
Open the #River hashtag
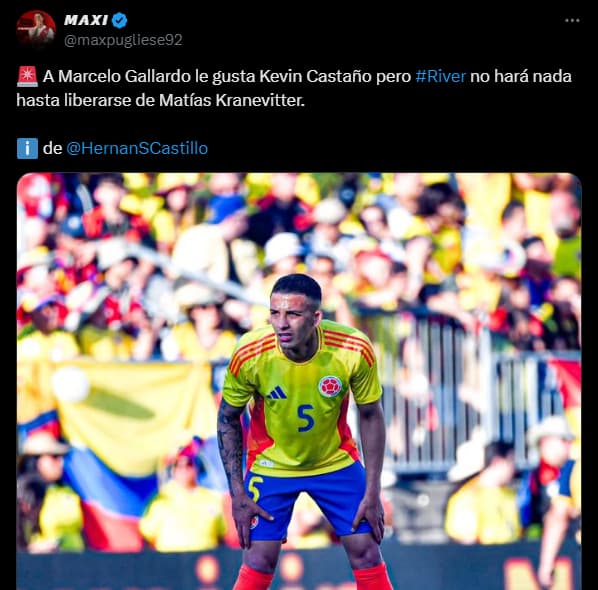[440, 76]
